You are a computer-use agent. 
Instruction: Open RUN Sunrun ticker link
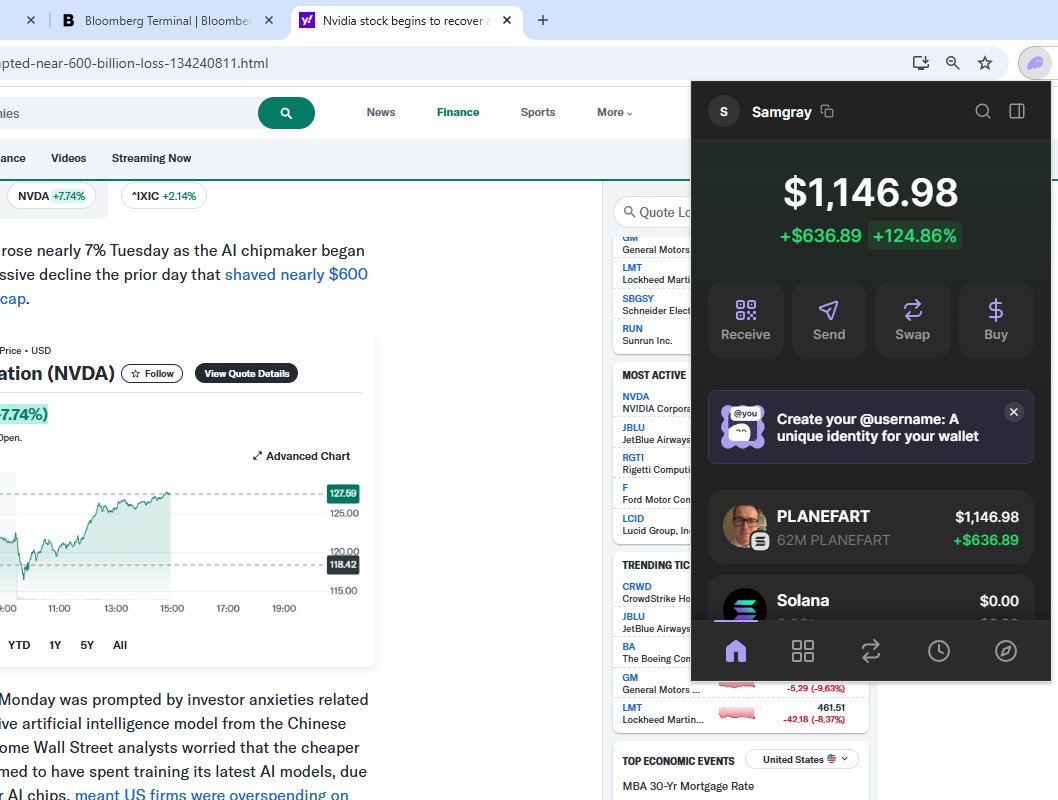[632, 329]
